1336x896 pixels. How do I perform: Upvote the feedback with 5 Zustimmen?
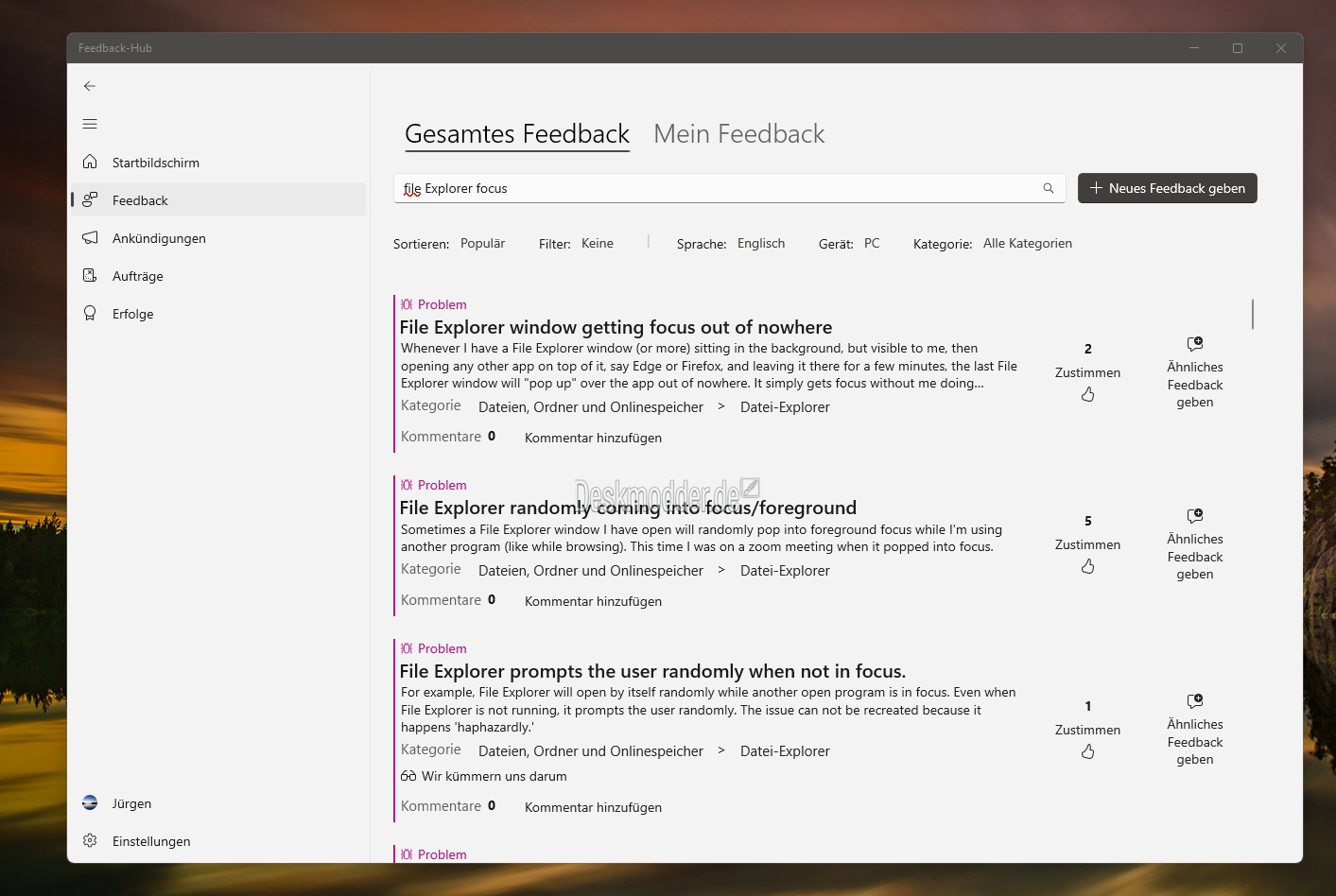pyautogui.click(x=1088, y=566)
